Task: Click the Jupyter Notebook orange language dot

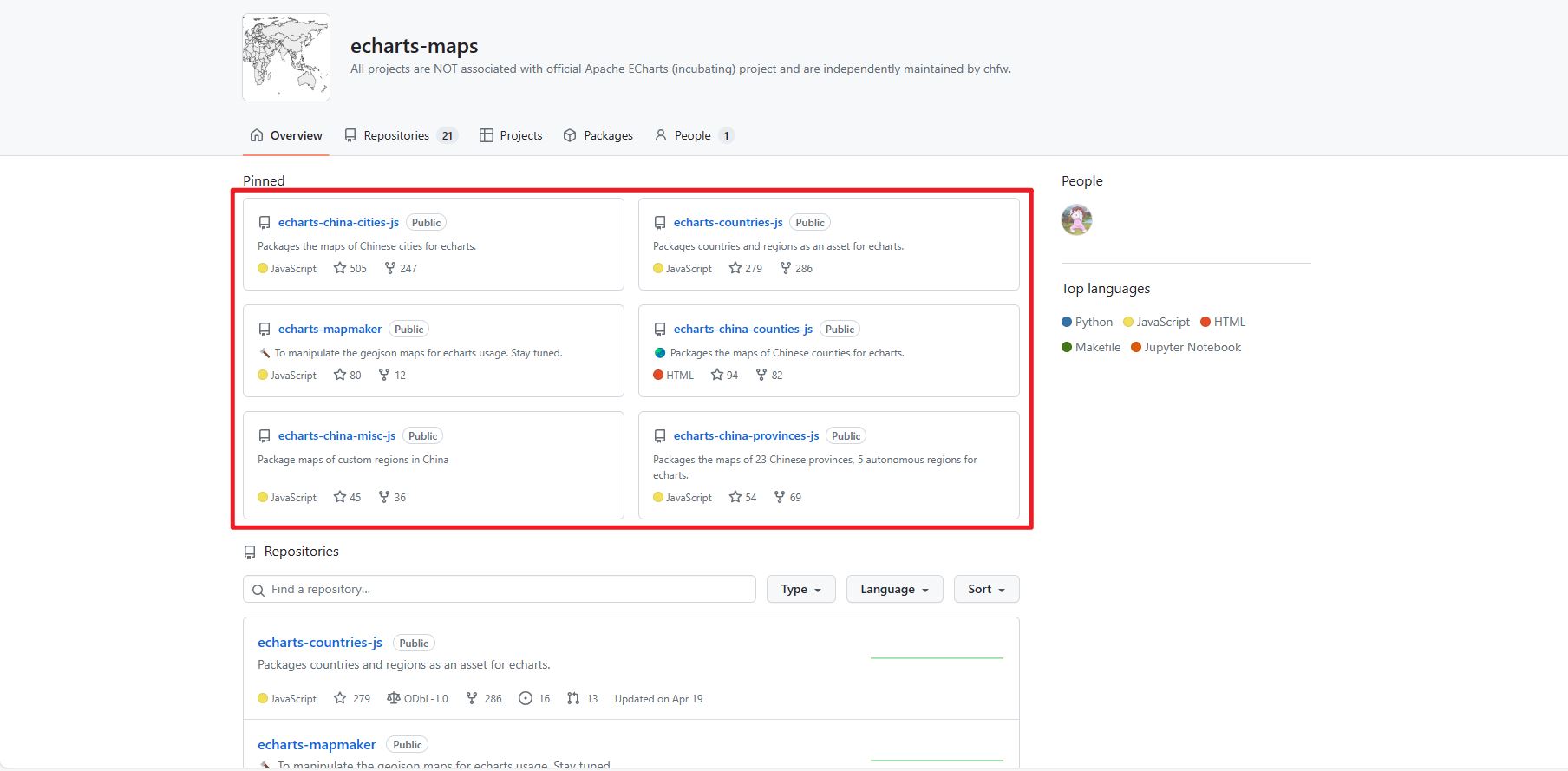Action: coord(1136,347)
